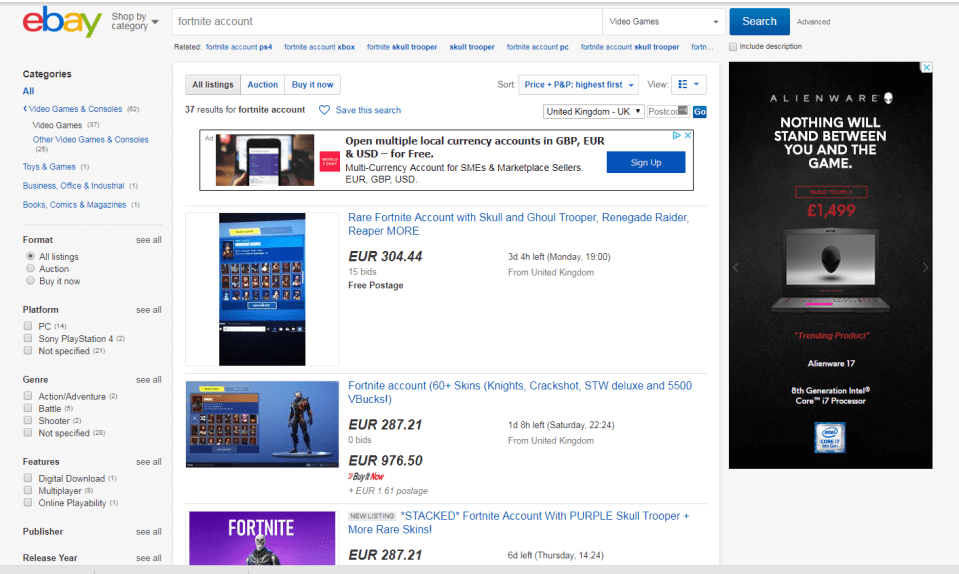Open All categories link in sidebar

(28, 91)
